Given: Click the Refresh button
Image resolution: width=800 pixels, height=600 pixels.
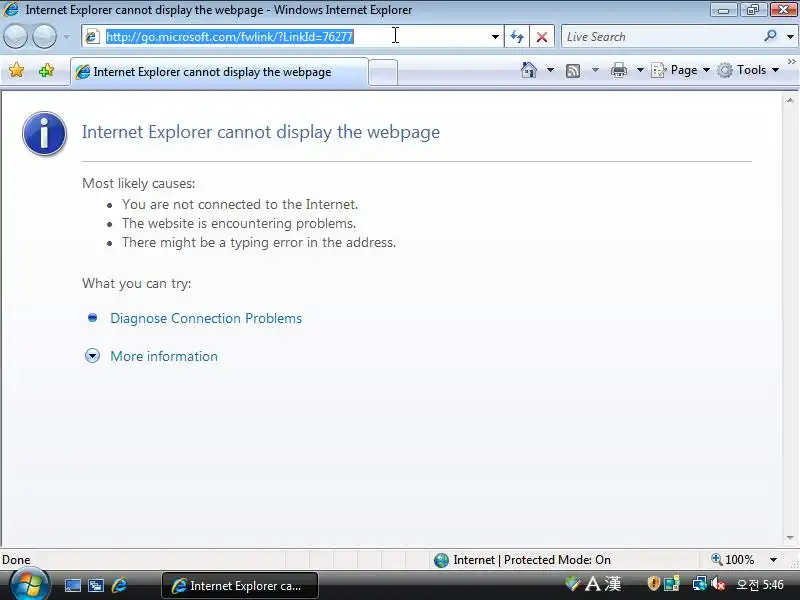Looking at the screenshot, I should pos(517,37).
